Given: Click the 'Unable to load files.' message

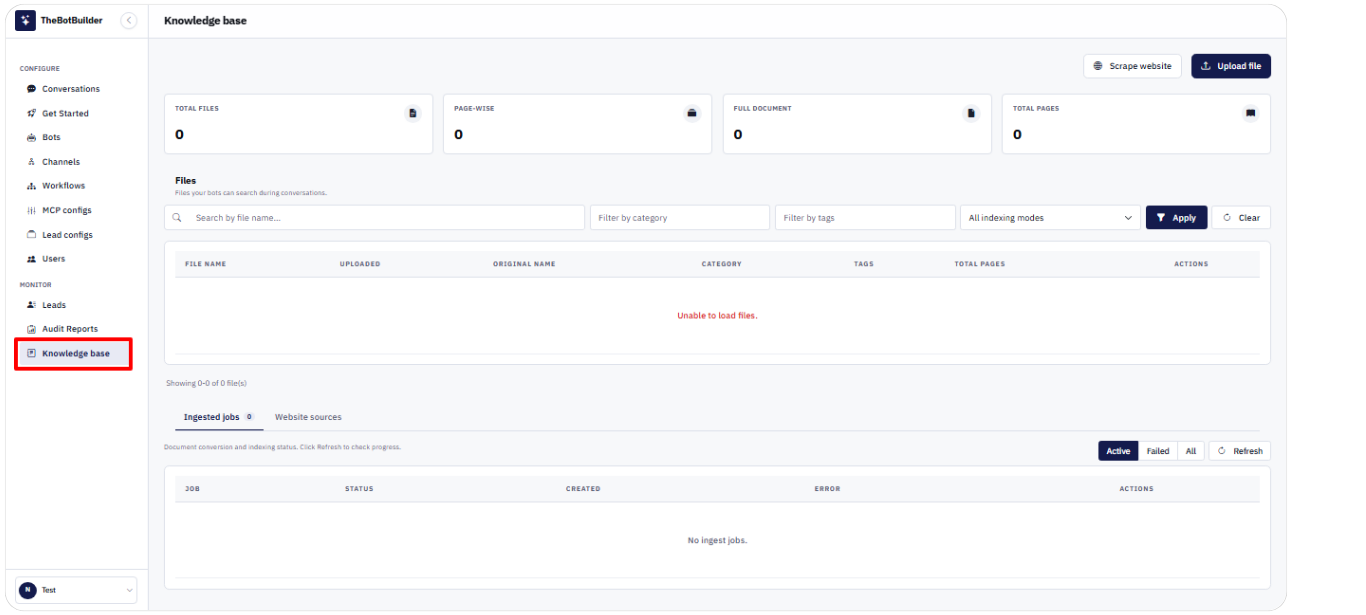Looking at the screenshot, I should pyautogui.click(x=717, y=315).
